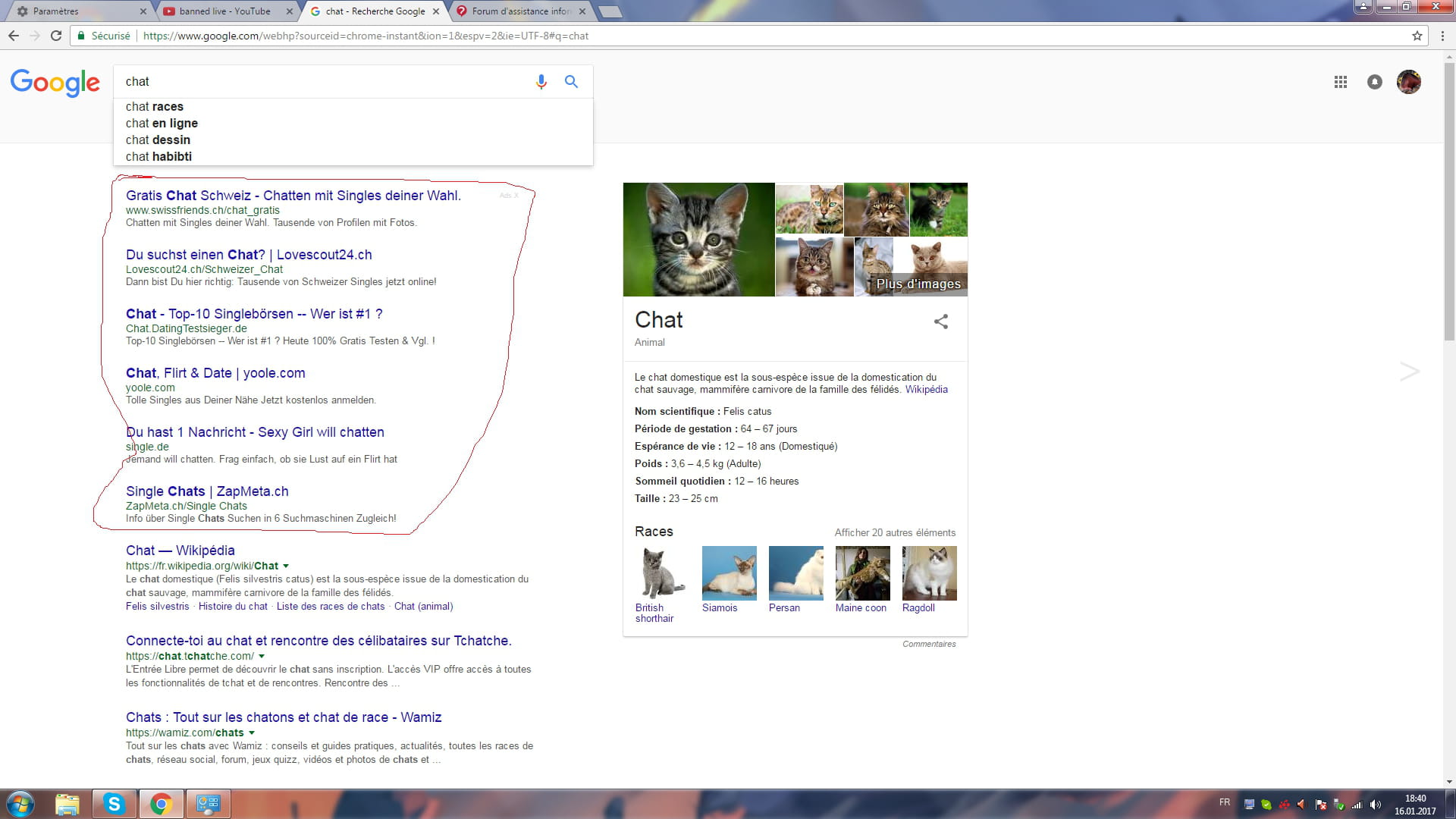Open Top-10 Singlebörsen ad link
Screen dimensions: 1456x819
click(x=254, y=313)
